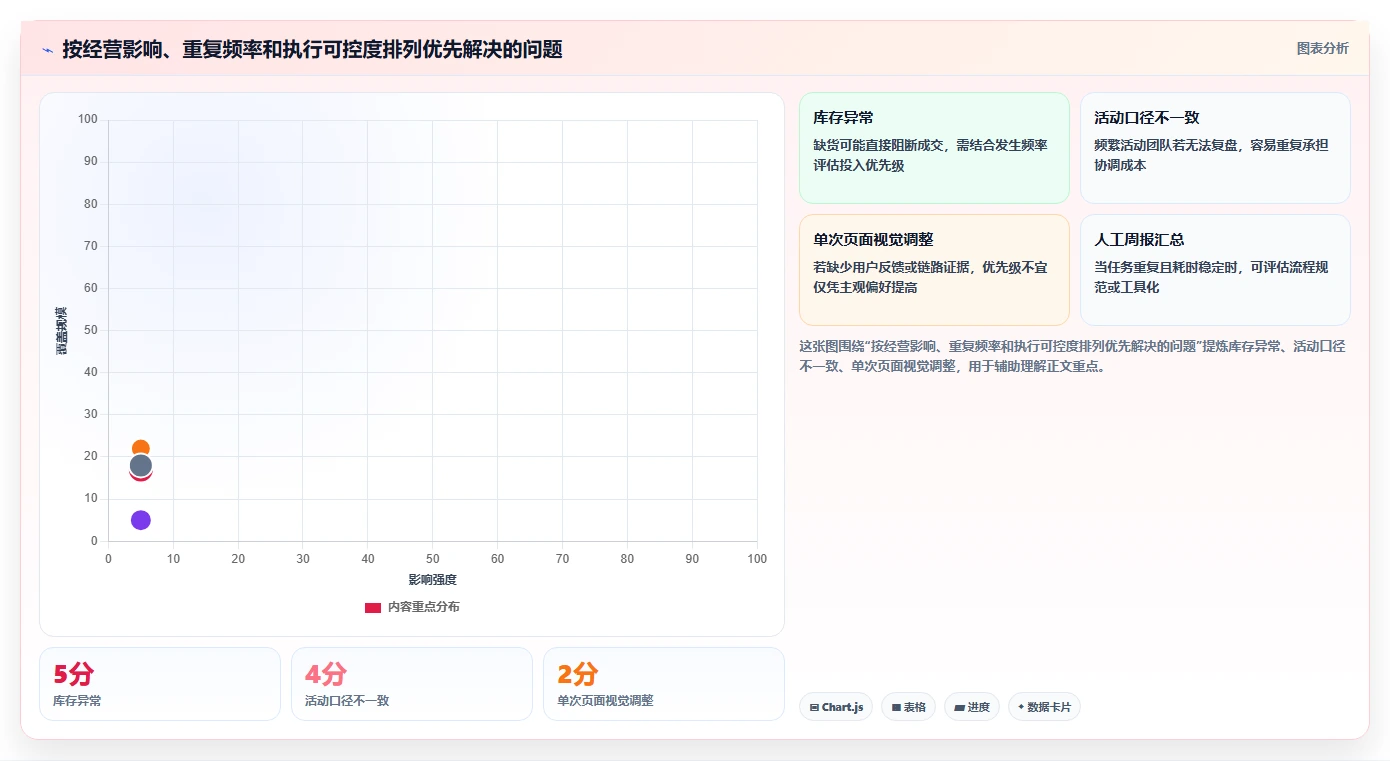Select the Chart.js tag chip
The height and width of the screenshot is (761, 1390).
click(836, 707)
